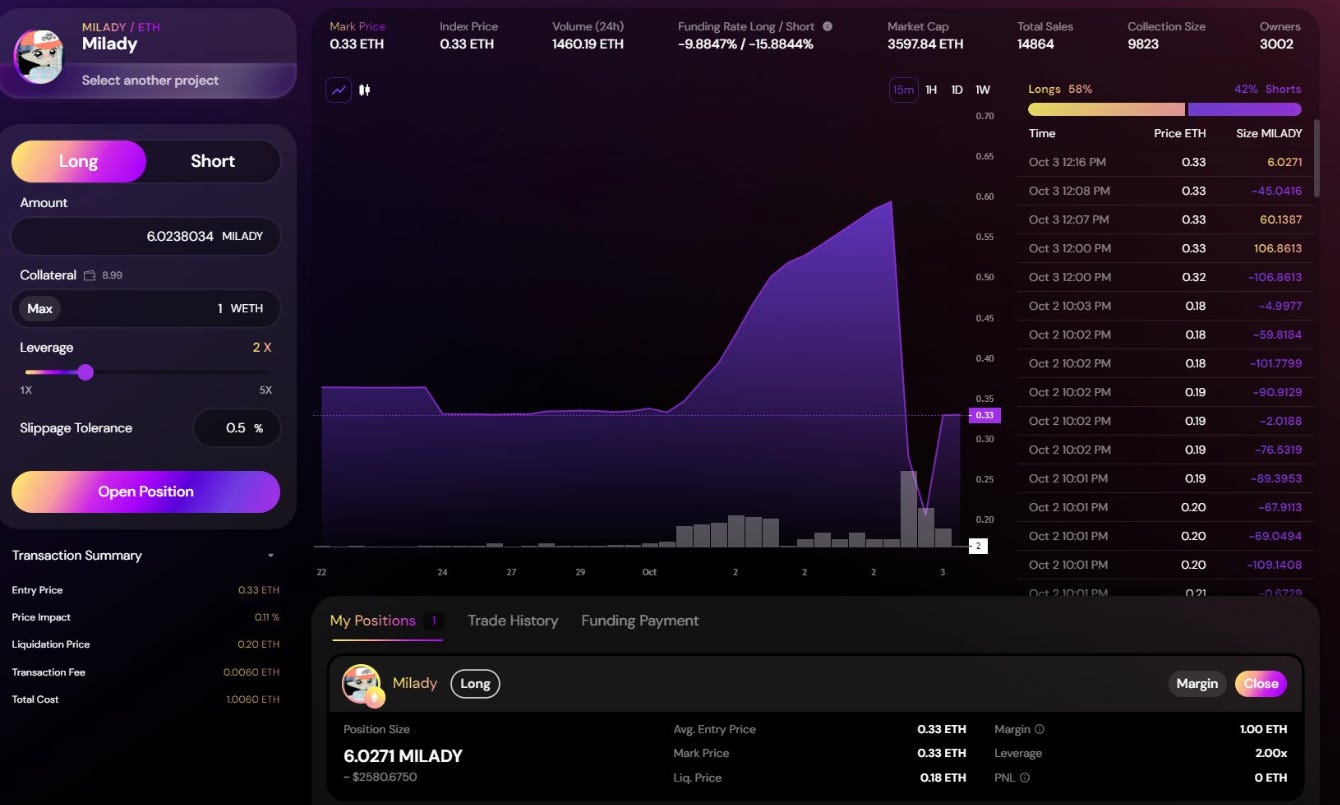Click the Oct 2 10:03 PM trade row

coord(1165,306)
